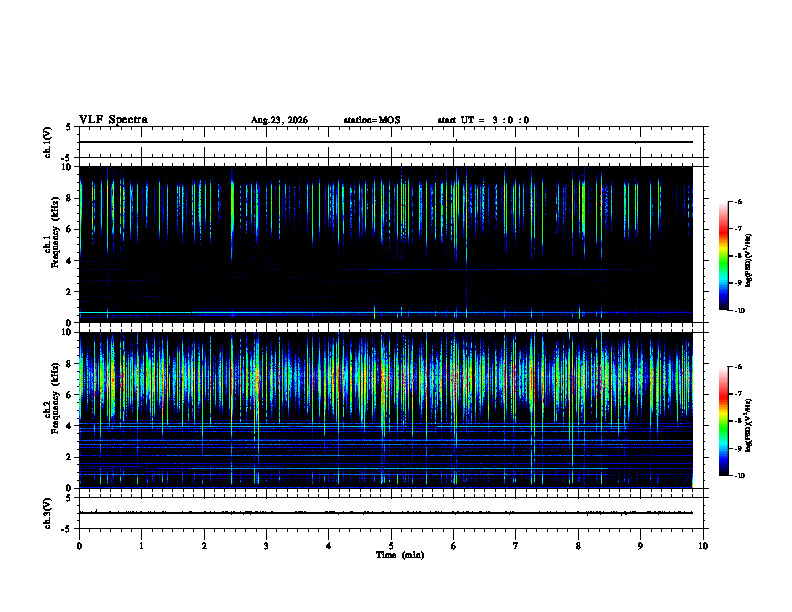This screenshot has width=792, height=612.
Task: Click the ch.1 voltage waveform trace
Action: click(x=386, y=142)
